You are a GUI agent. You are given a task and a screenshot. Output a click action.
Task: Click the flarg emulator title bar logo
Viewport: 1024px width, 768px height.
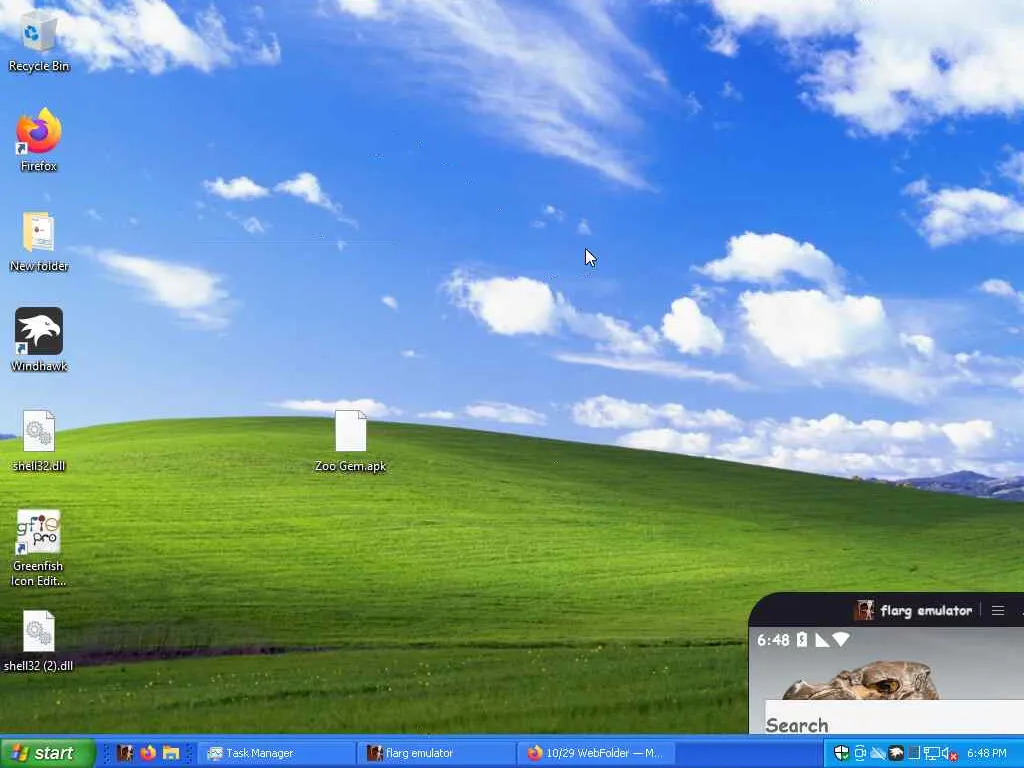pyautogui.click(x=864, y=611)
